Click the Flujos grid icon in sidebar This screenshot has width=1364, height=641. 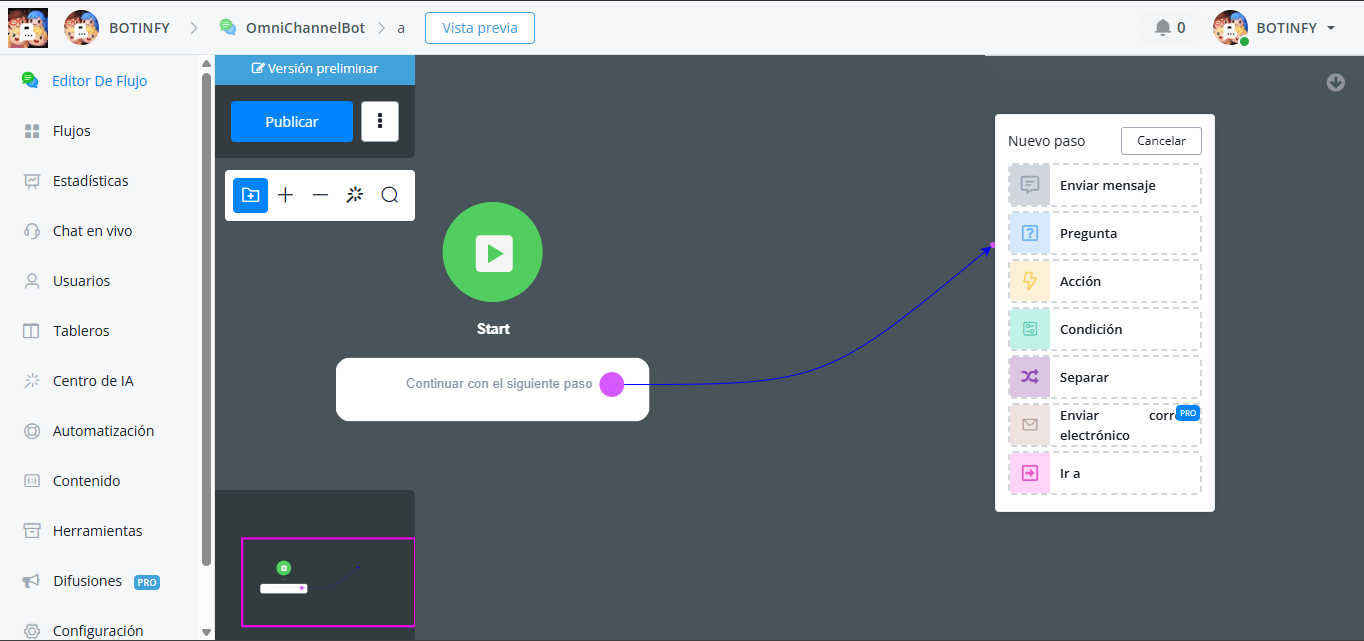coord(32,131)
